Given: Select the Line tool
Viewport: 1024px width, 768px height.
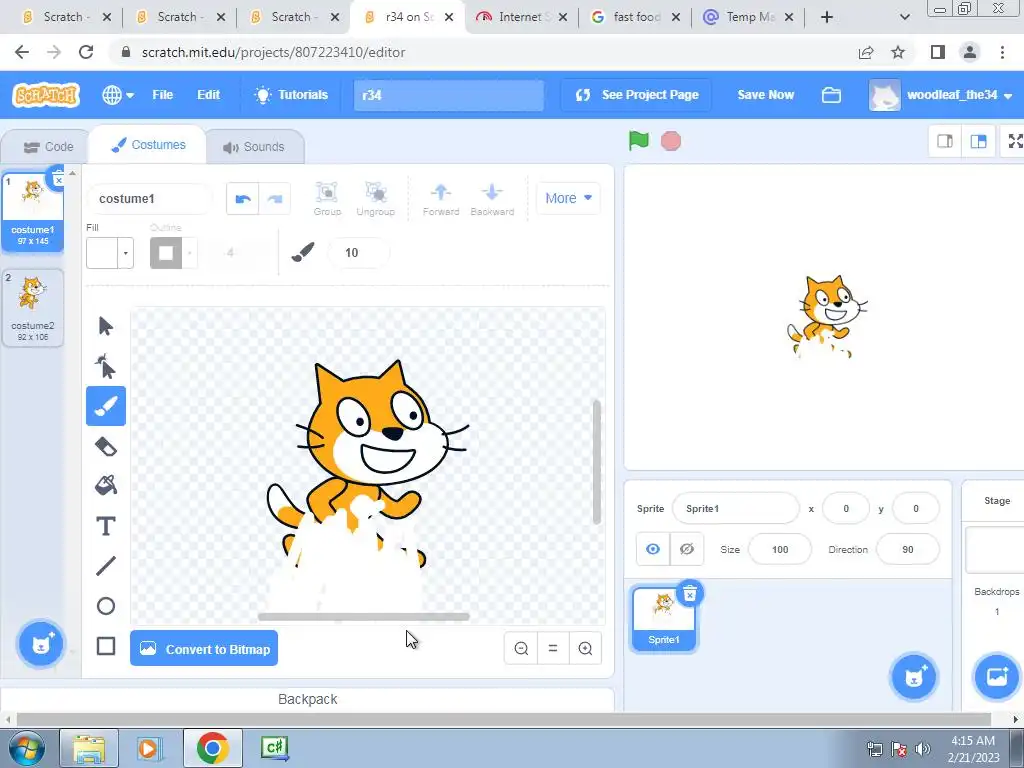Looking at the screenshot, I should click(x=106, y=566).
